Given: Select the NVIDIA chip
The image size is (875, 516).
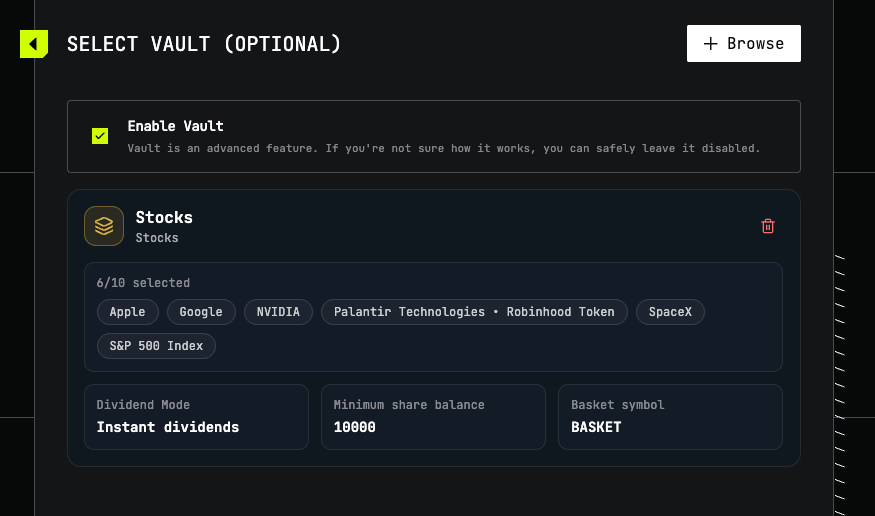Looking at the screenshot, I should point(278,312).
